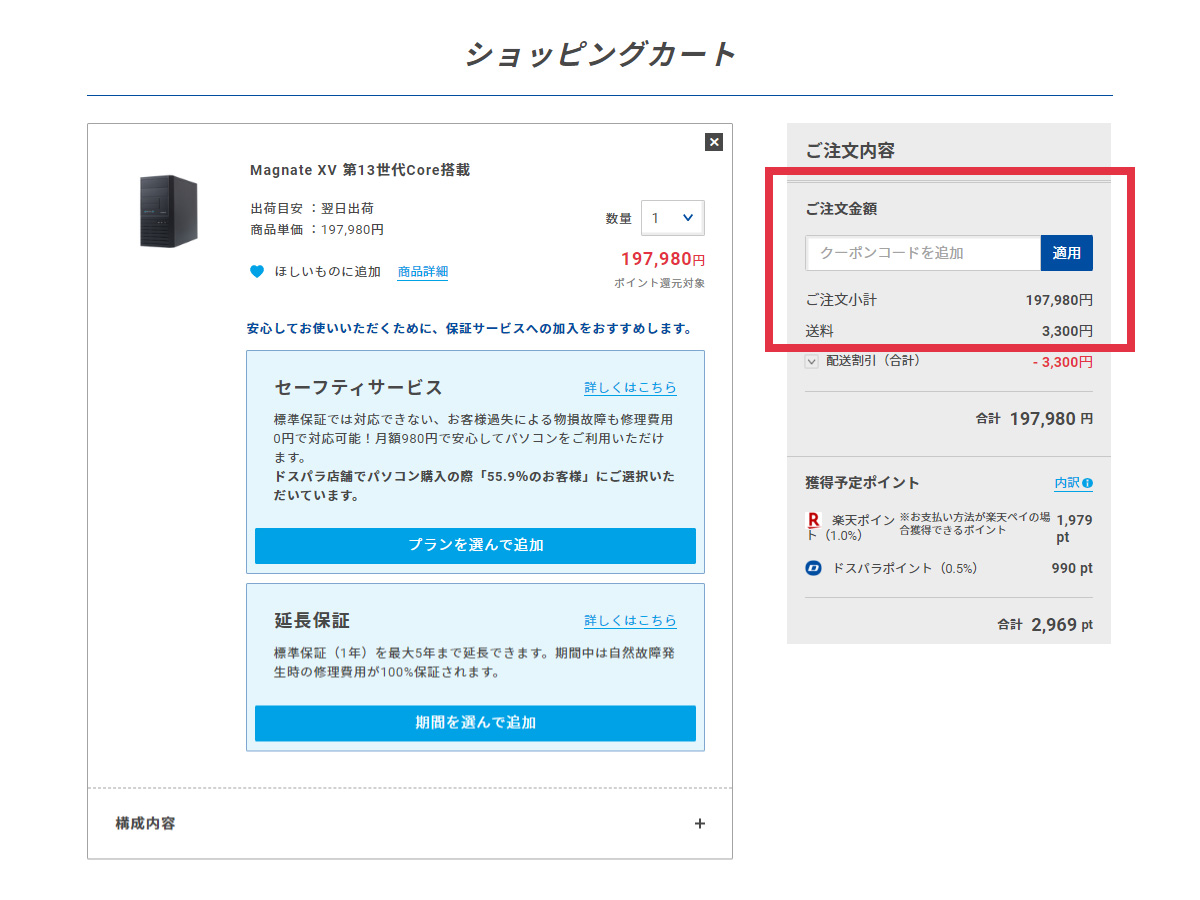Click the 送料 3,300円 row
Image resolution: width=1200 pixels, height=900 pixels.
tap(949, 331)
